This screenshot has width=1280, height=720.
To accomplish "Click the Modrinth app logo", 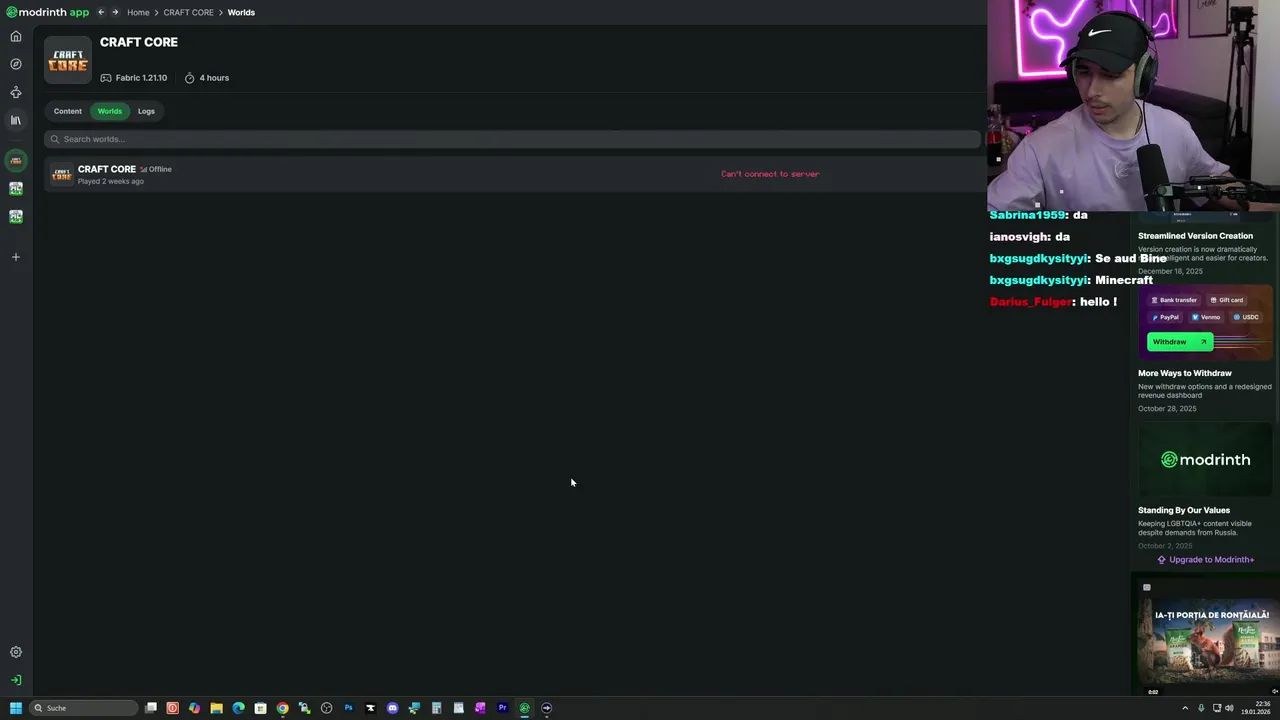I will point(47,12).
